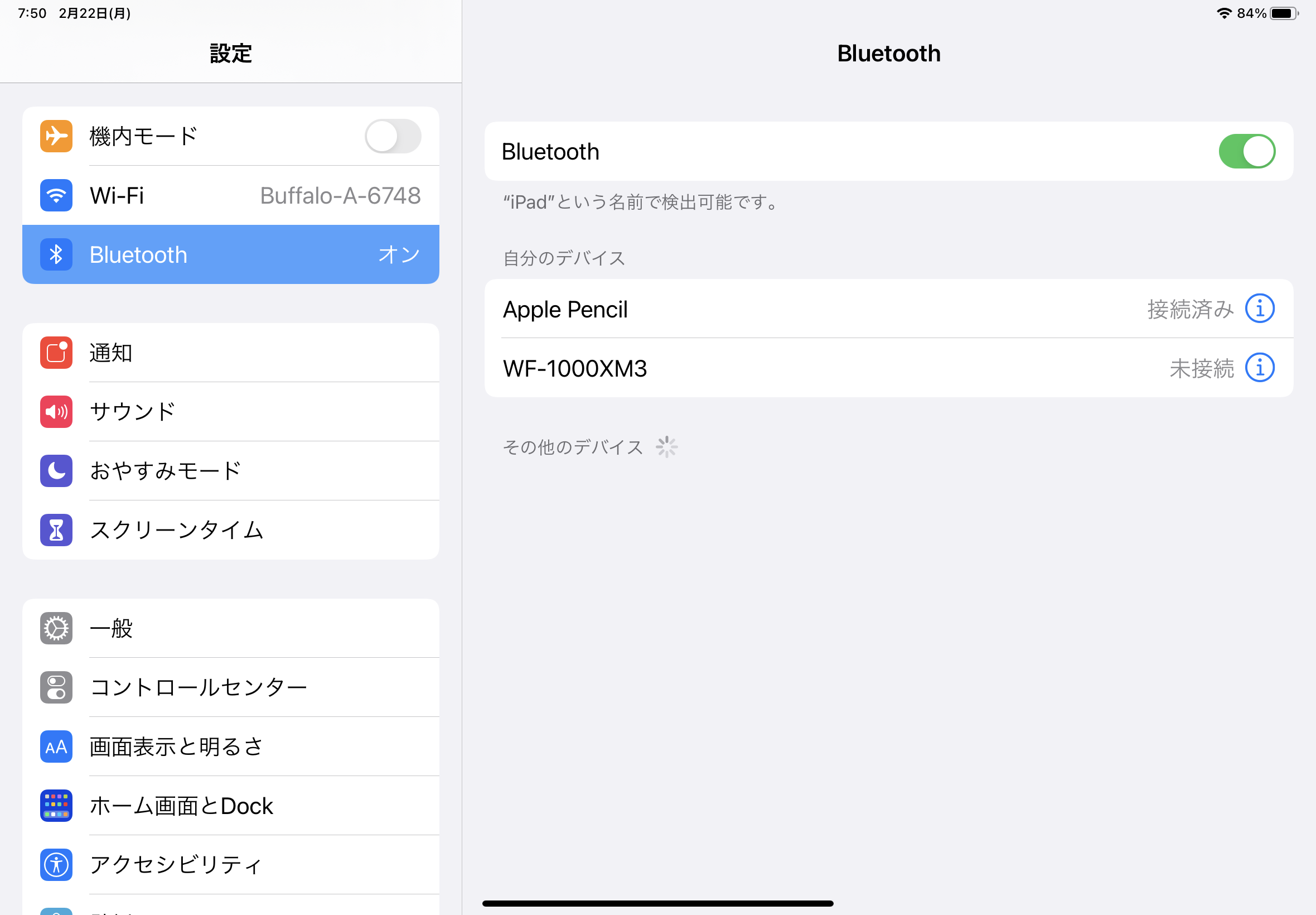The image size is (1316, 915).
Task: Tap the Control Center switches icon
Action: click(x=56, y=687)
